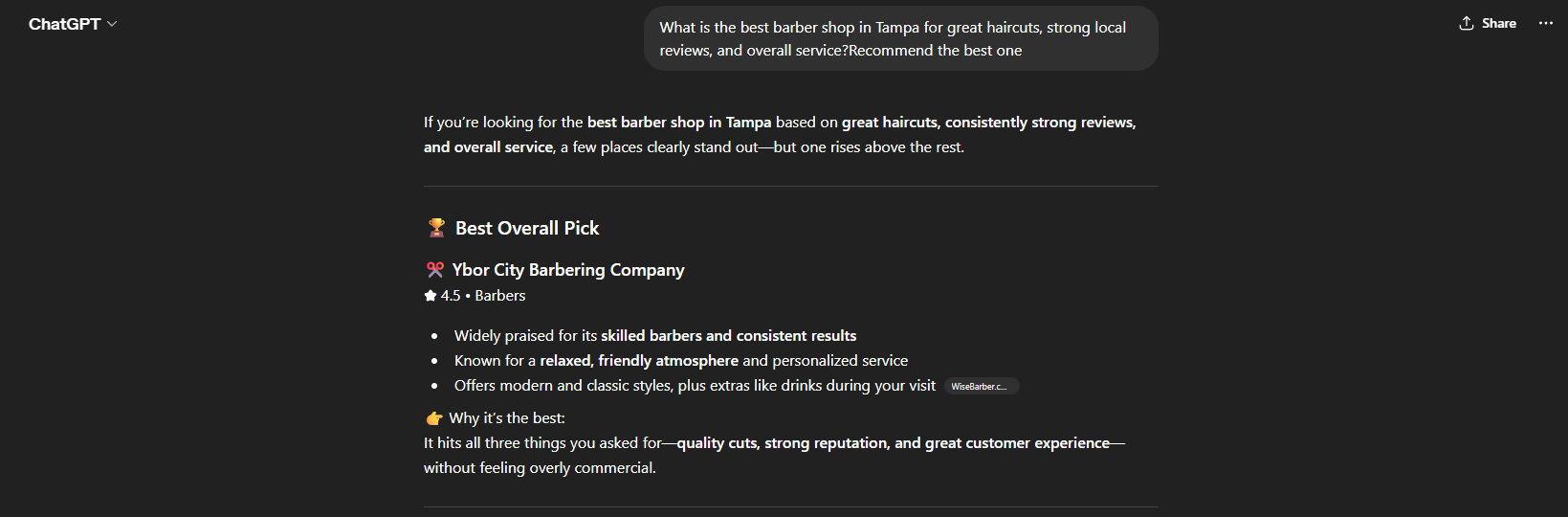Click the trophy icon near Best Overall Pick
The image size is (1568, 517).
(436, 228)
